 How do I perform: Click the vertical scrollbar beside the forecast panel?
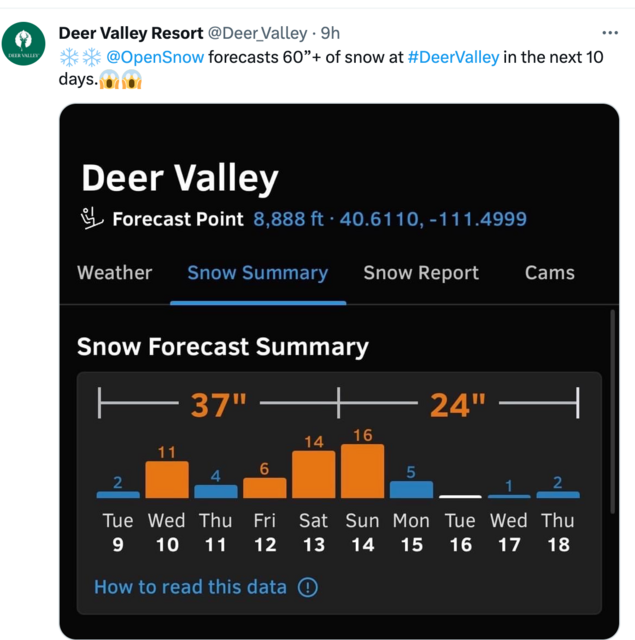tap(612, 411)
